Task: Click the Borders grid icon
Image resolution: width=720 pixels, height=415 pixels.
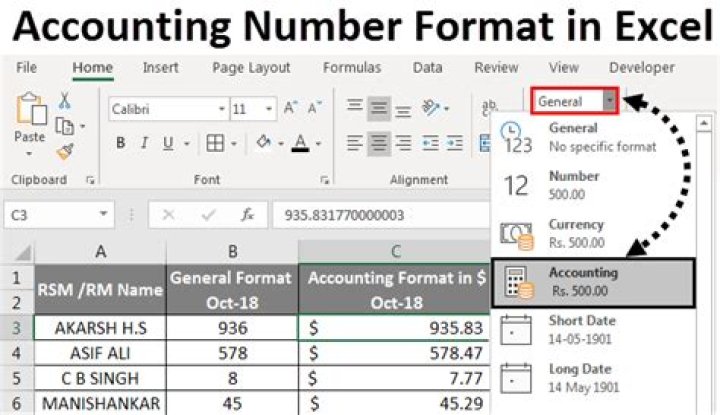Action: click(x=215, y=142)
